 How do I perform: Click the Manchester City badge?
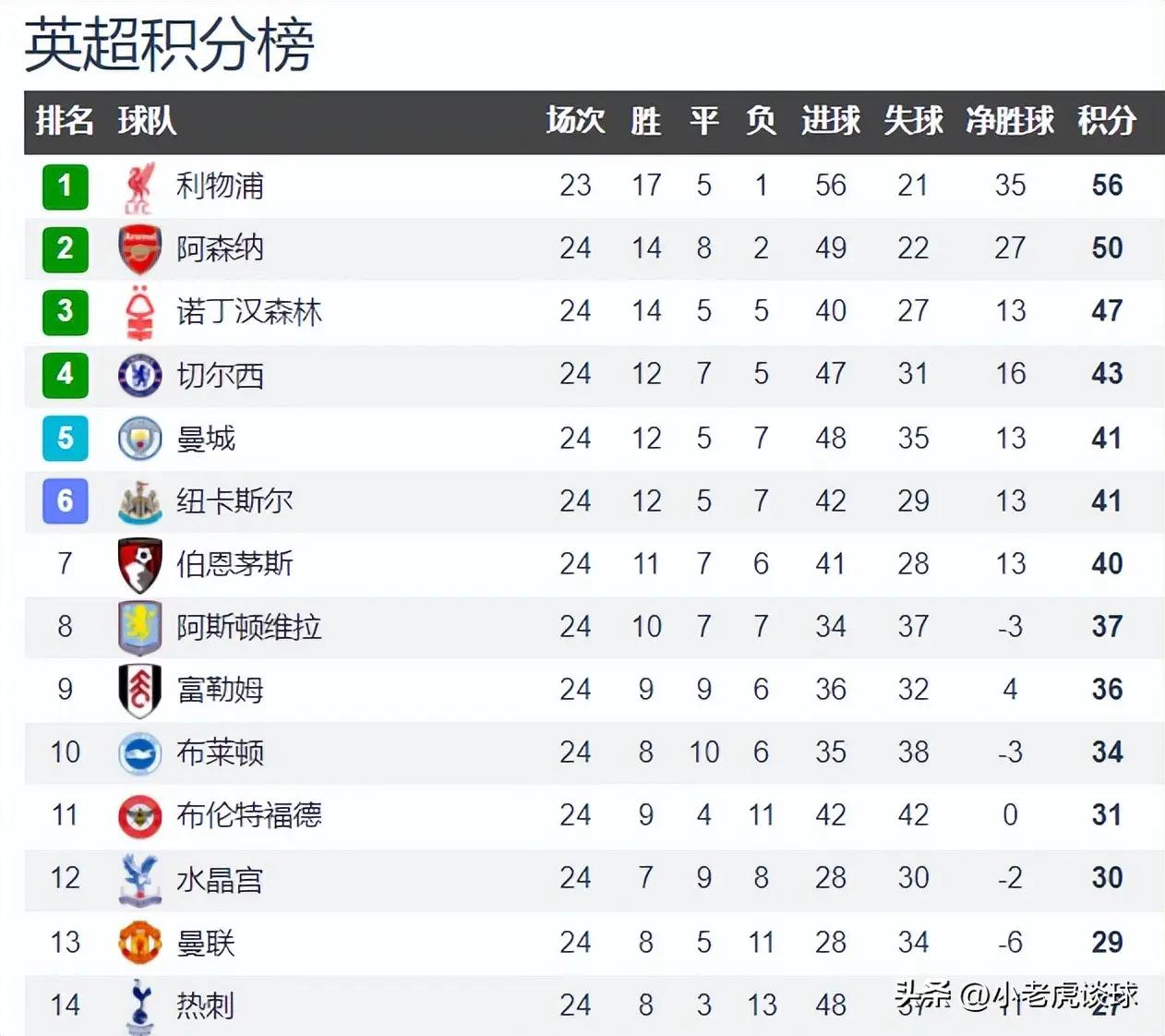(x=139, y=438)
